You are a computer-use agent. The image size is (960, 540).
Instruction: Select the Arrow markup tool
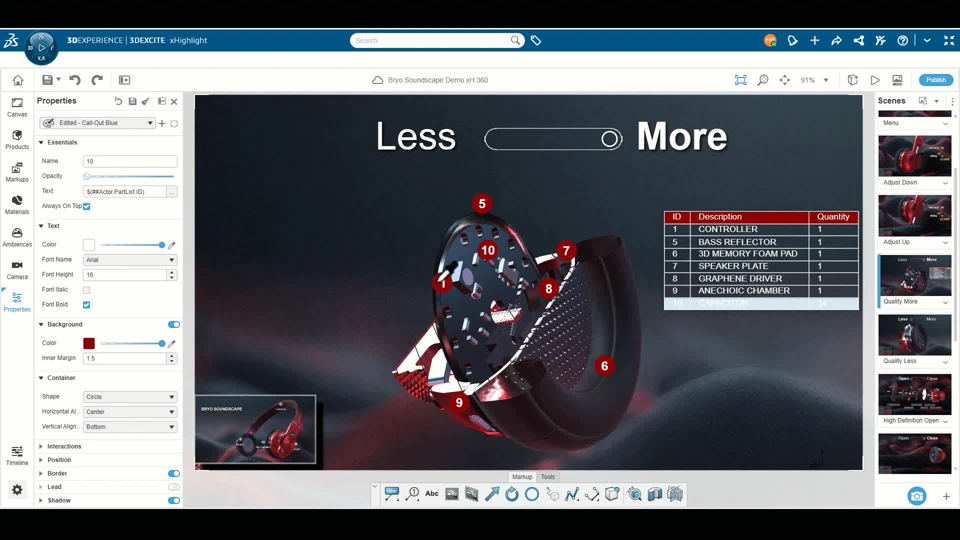click(x=492, y=494)
